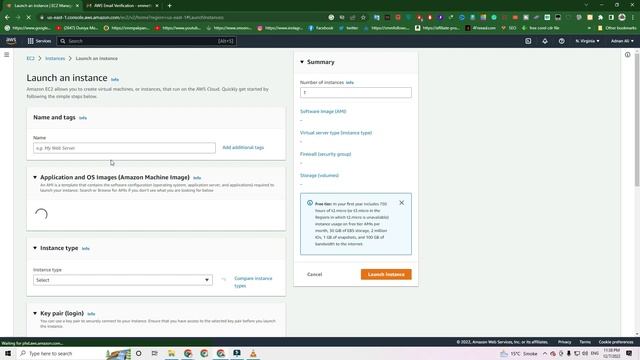Open the Windows notification center
Screen dimensions: 640x360
629,353
